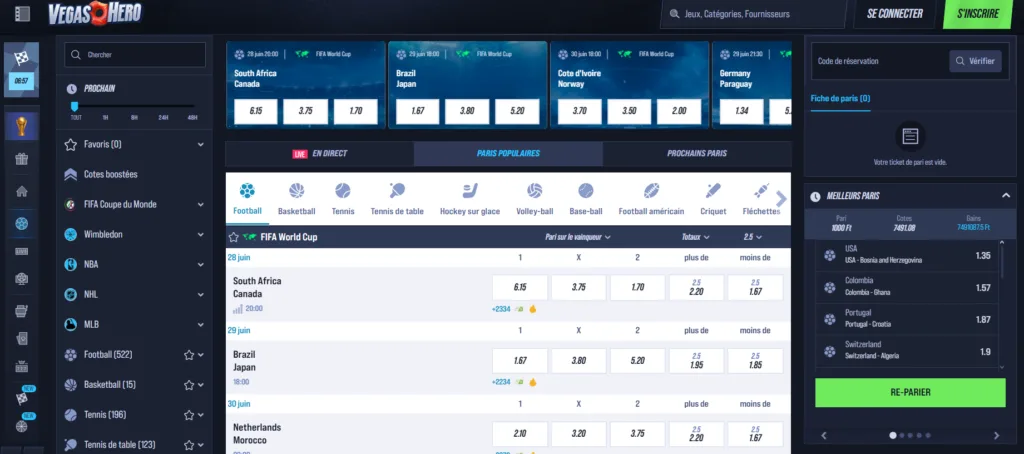The image size is (1024, 454).
Task: Toggle favorite star for Football (522)
Action: [x=189, y=355]
